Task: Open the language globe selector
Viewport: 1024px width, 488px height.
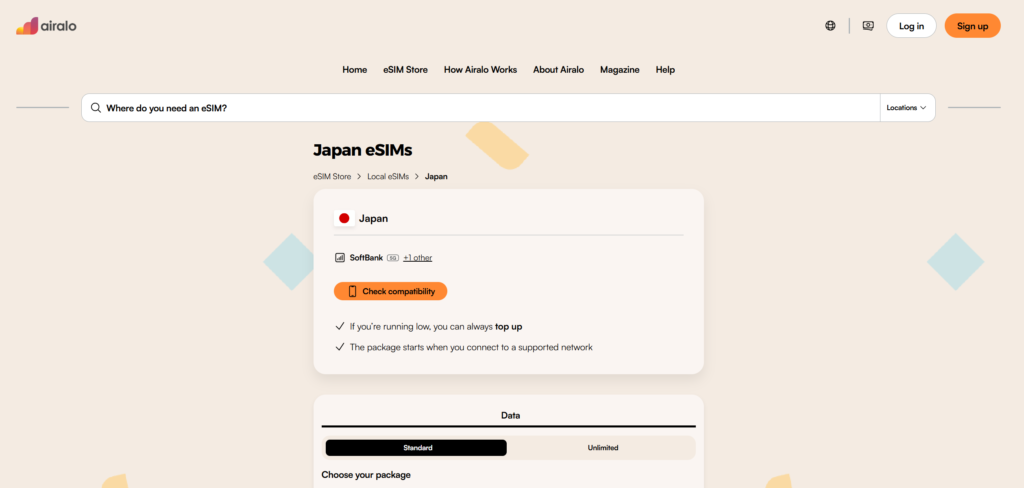Action: click(x=830, y=26)
